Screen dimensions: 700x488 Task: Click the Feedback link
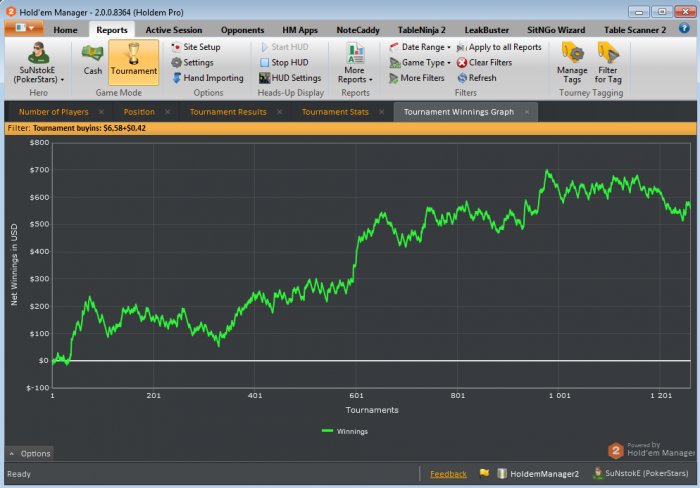(448, 473)
